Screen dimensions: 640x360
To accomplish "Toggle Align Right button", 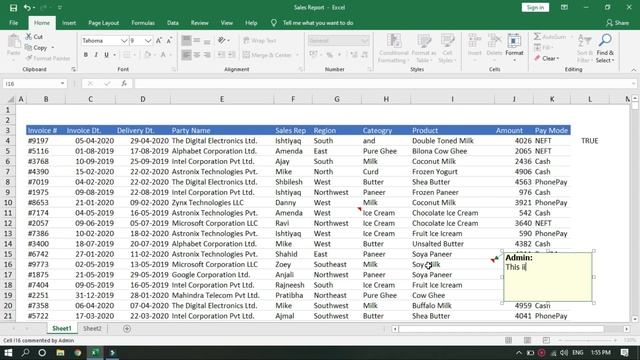I will 207,55.
